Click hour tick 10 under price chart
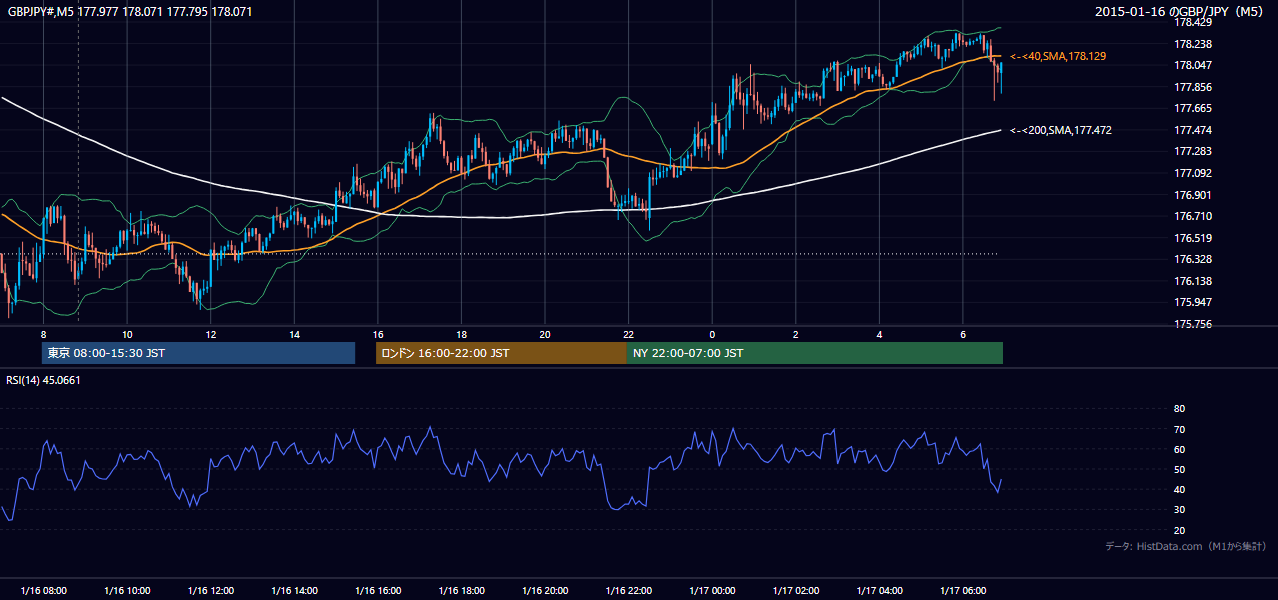Screen dimensions: 1278x600 click(x=127, y=334)
